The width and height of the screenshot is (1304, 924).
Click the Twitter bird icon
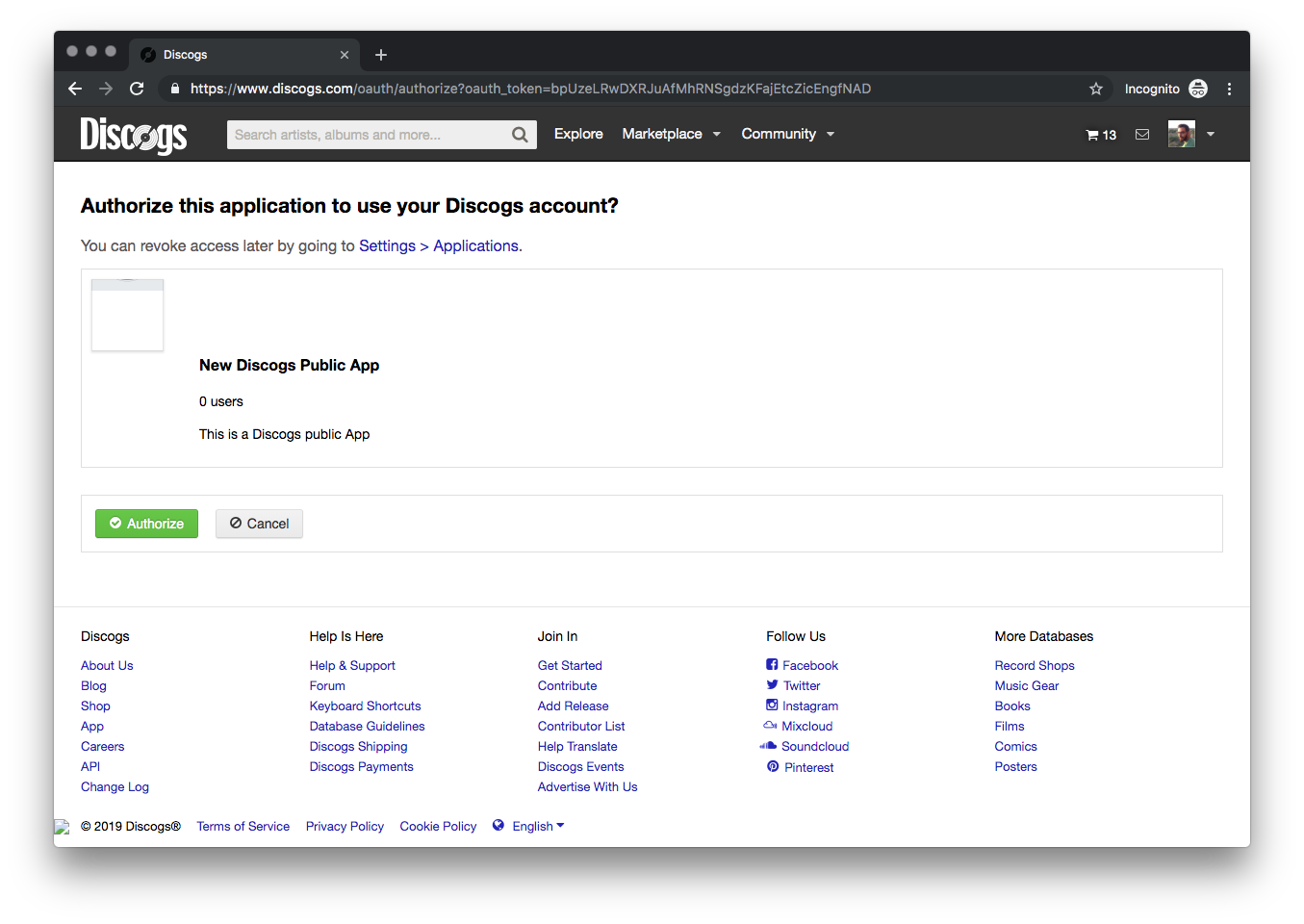772,684
